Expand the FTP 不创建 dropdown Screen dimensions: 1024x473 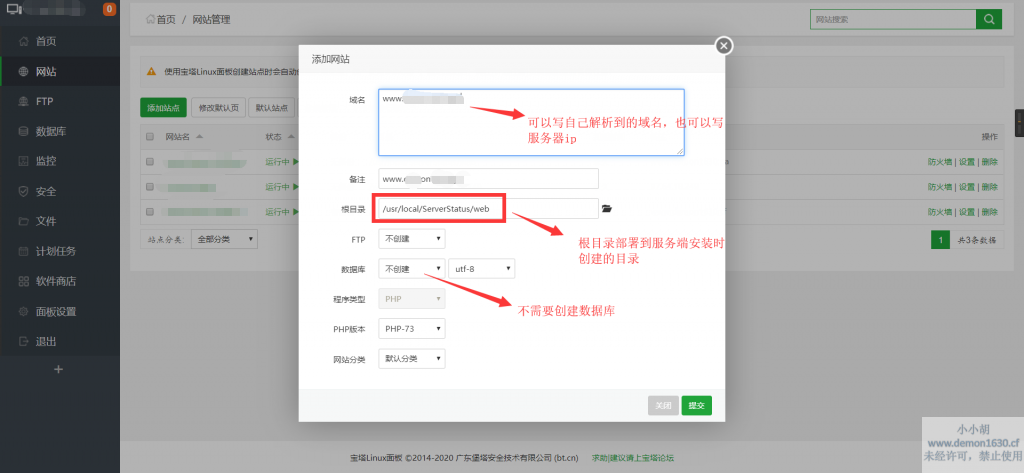tap(410, 239)
